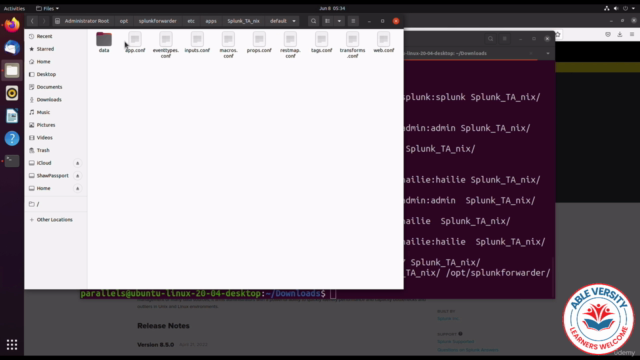Open Other Locations in sidebar
640x360 pixels.
56,220
